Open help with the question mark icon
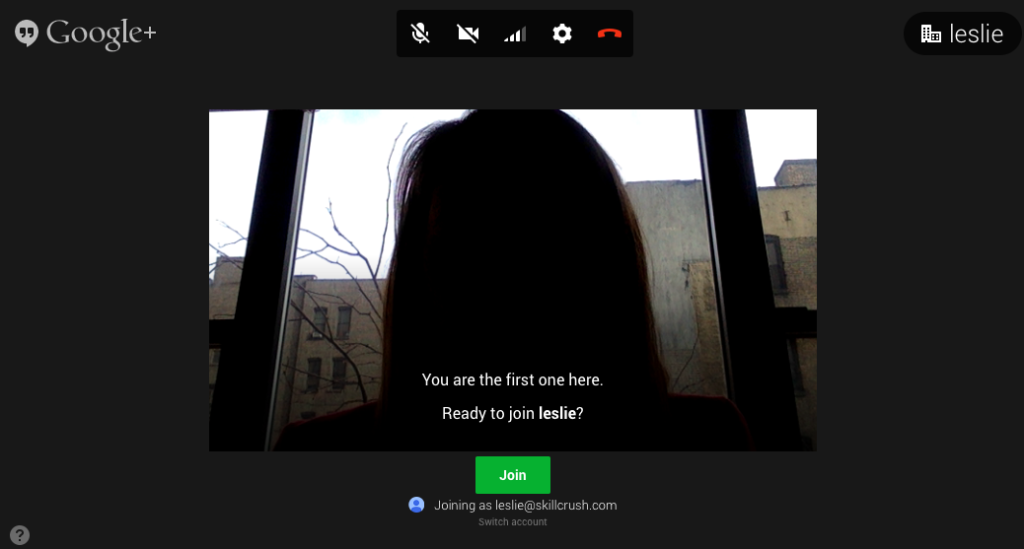Viewport: 1024px width, 549px height. pos(20,535)
